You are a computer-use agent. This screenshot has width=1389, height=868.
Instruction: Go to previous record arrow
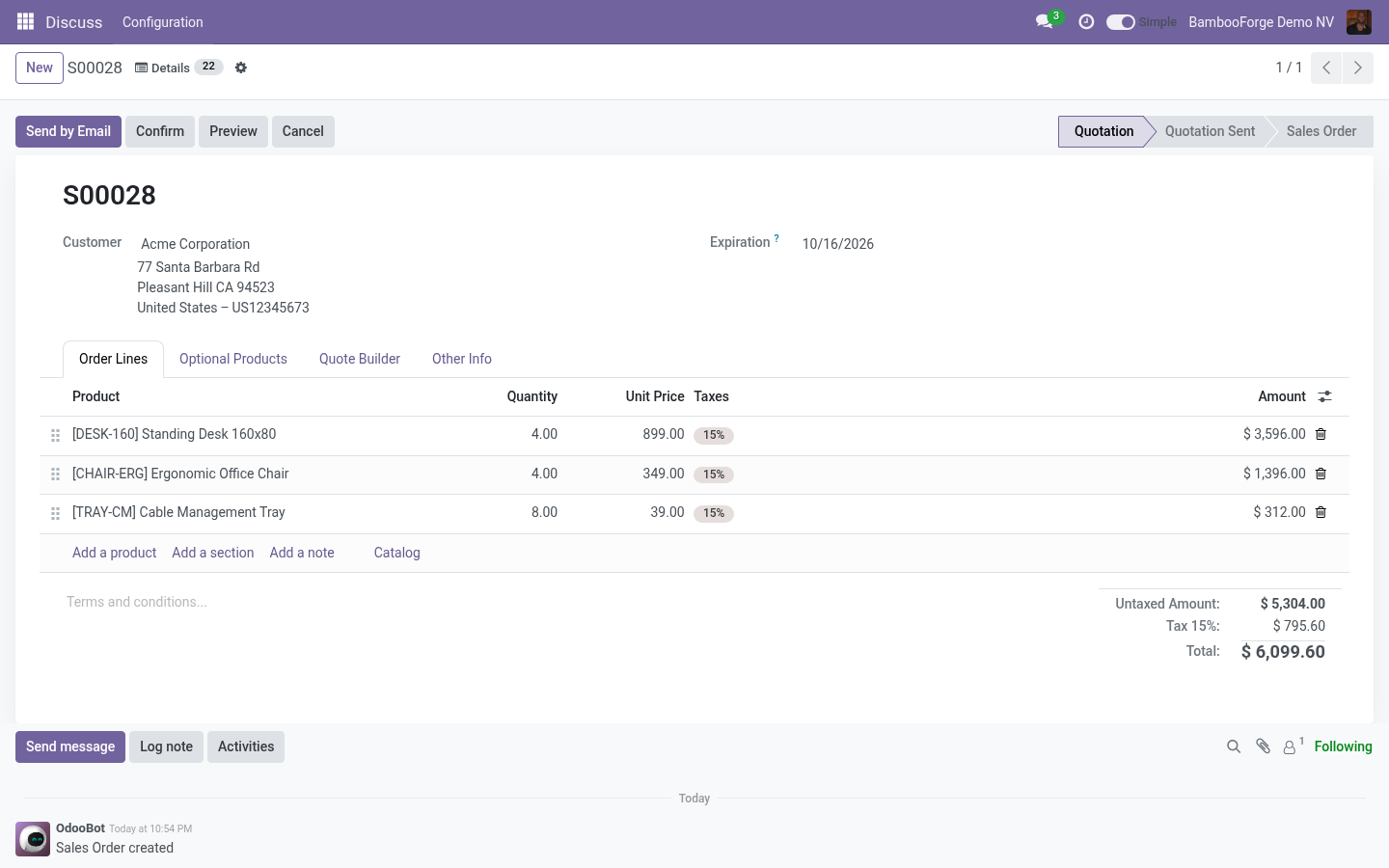[x=1326, y=68]
